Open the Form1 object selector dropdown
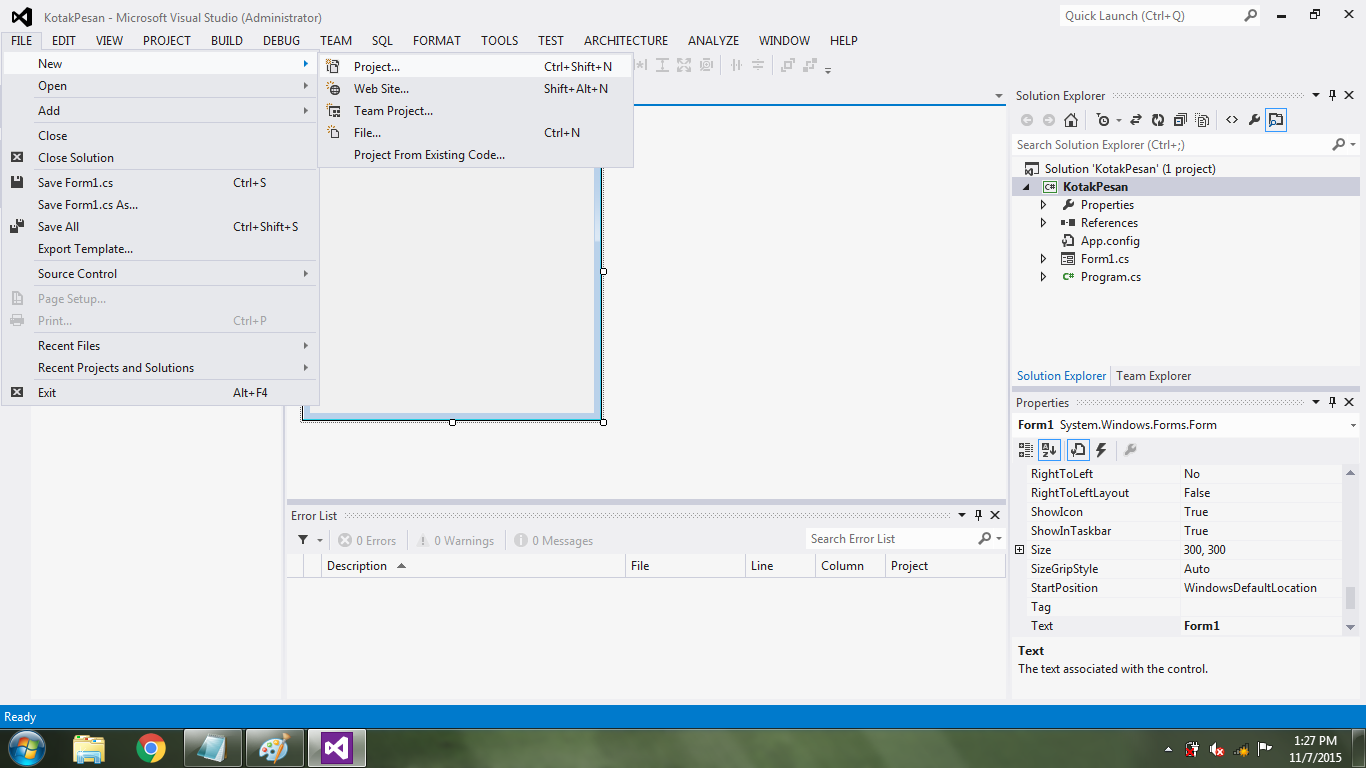This screenshot has height=768, width=1366. [1353, 426]
